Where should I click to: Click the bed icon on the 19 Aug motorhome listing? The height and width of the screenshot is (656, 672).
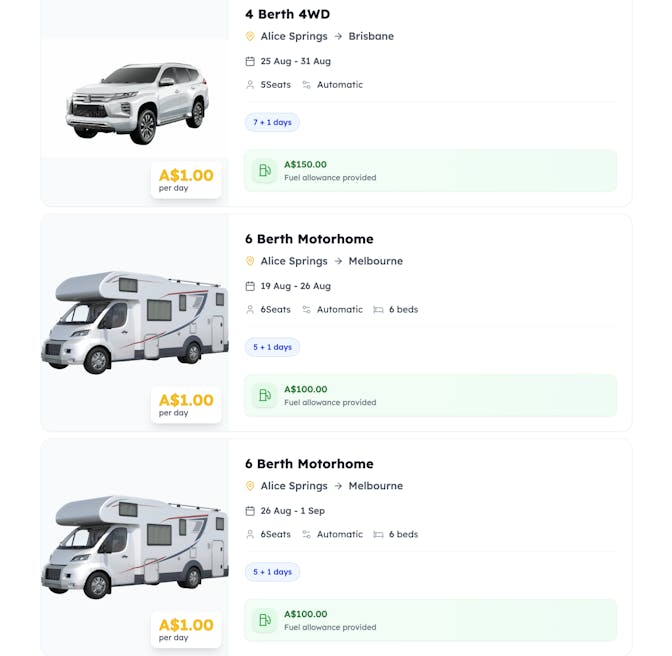click(x=378, y=310)
